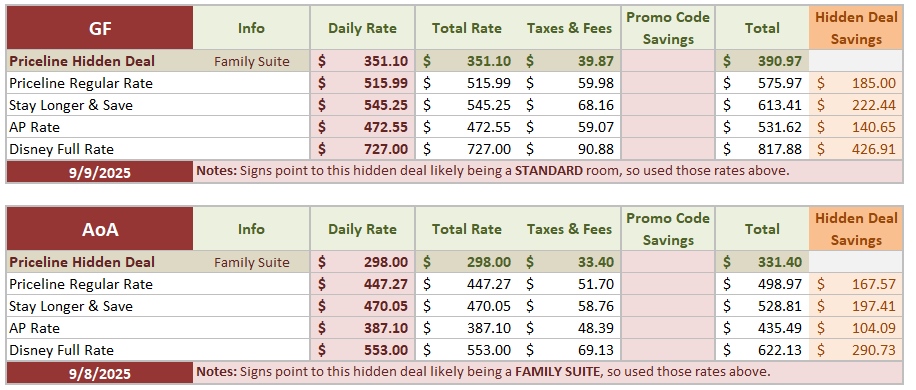Select the AoA AP Rate total 435.49
The width and height of the screenshot is (916, 390).
(x=762, y=328)
